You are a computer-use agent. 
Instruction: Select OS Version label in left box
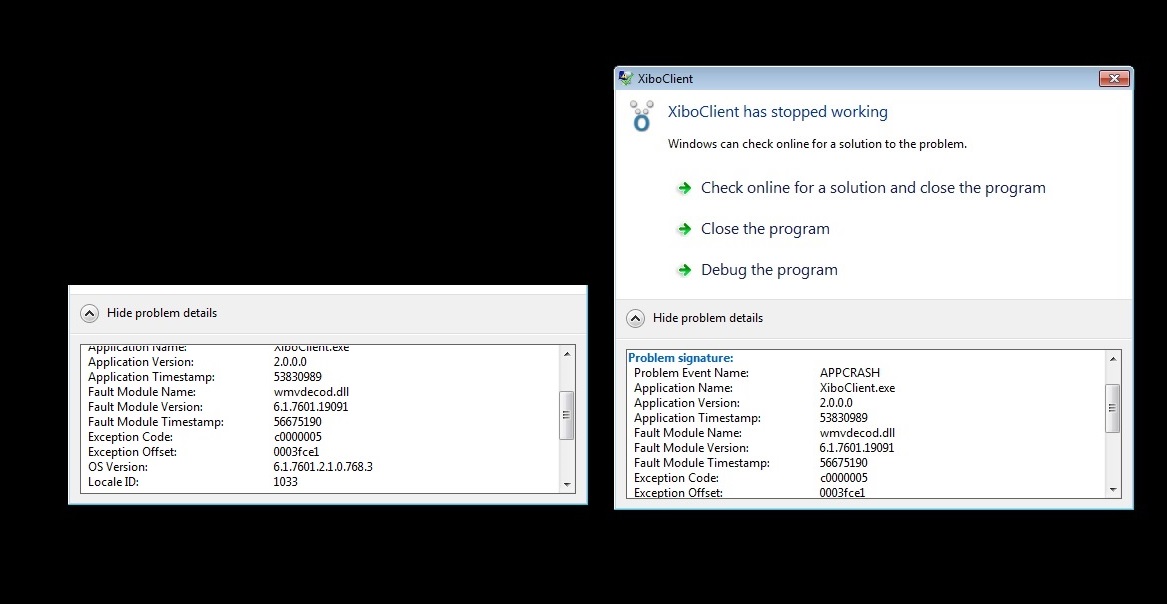[x=118, y=467]
